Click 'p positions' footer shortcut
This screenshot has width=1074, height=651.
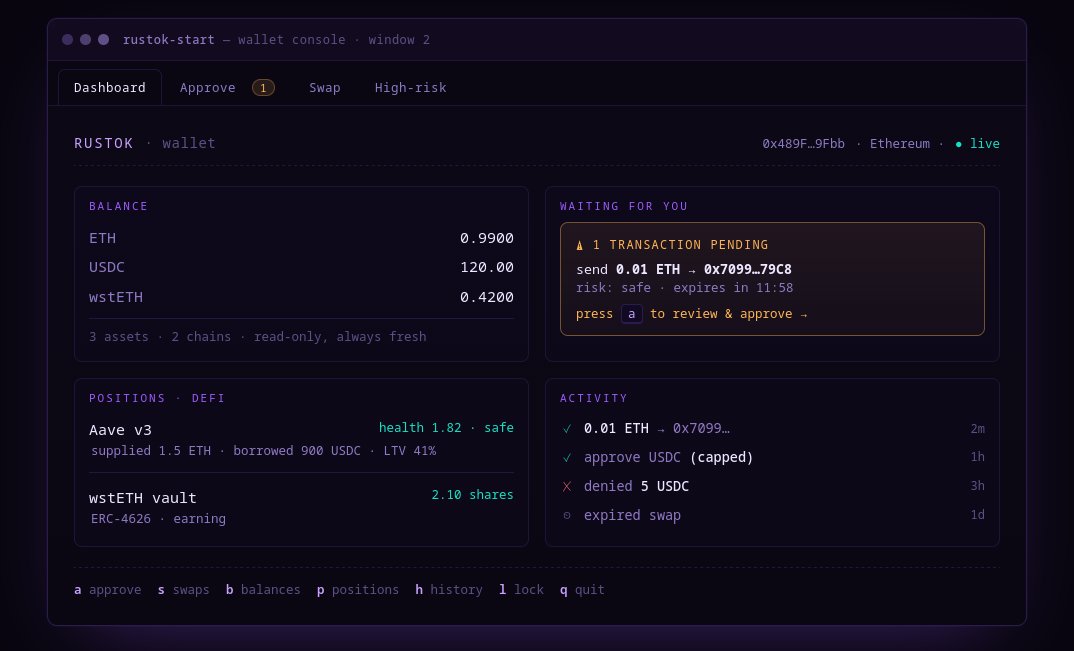(358, 590)
